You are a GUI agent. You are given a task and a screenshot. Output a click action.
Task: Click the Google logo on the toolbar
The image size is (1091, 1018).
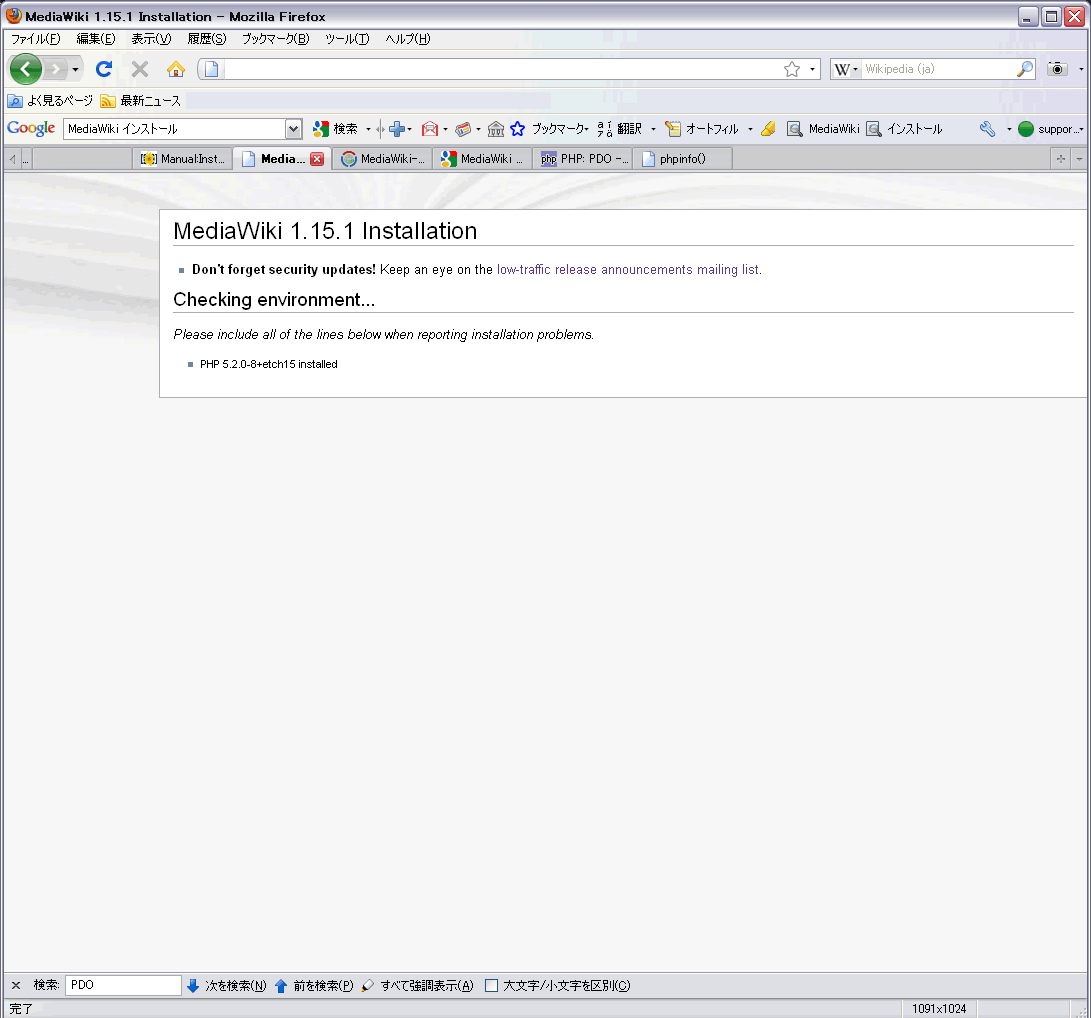pos(31,128)
